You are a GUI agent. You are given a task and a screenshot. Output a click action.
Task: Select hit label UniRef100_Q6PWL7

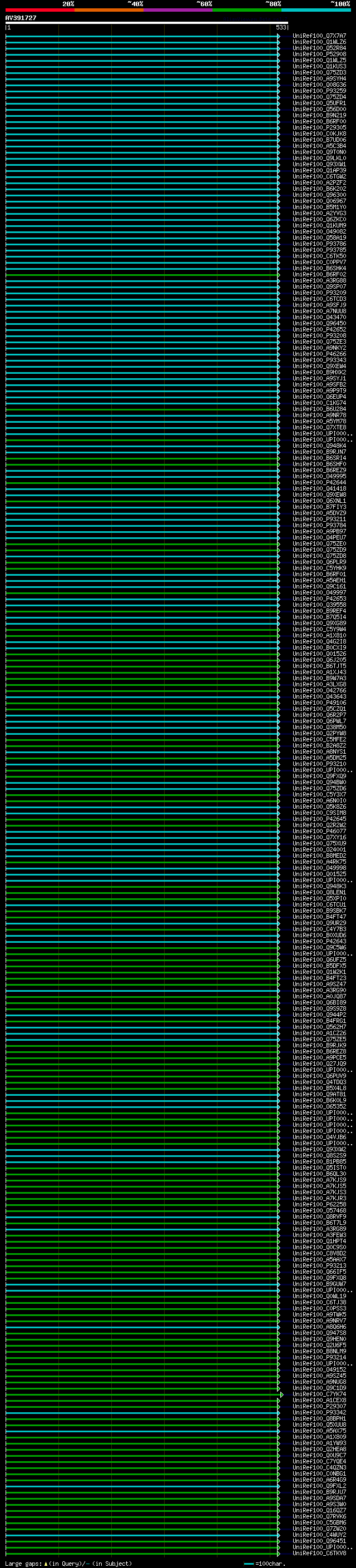coord(319,721)
